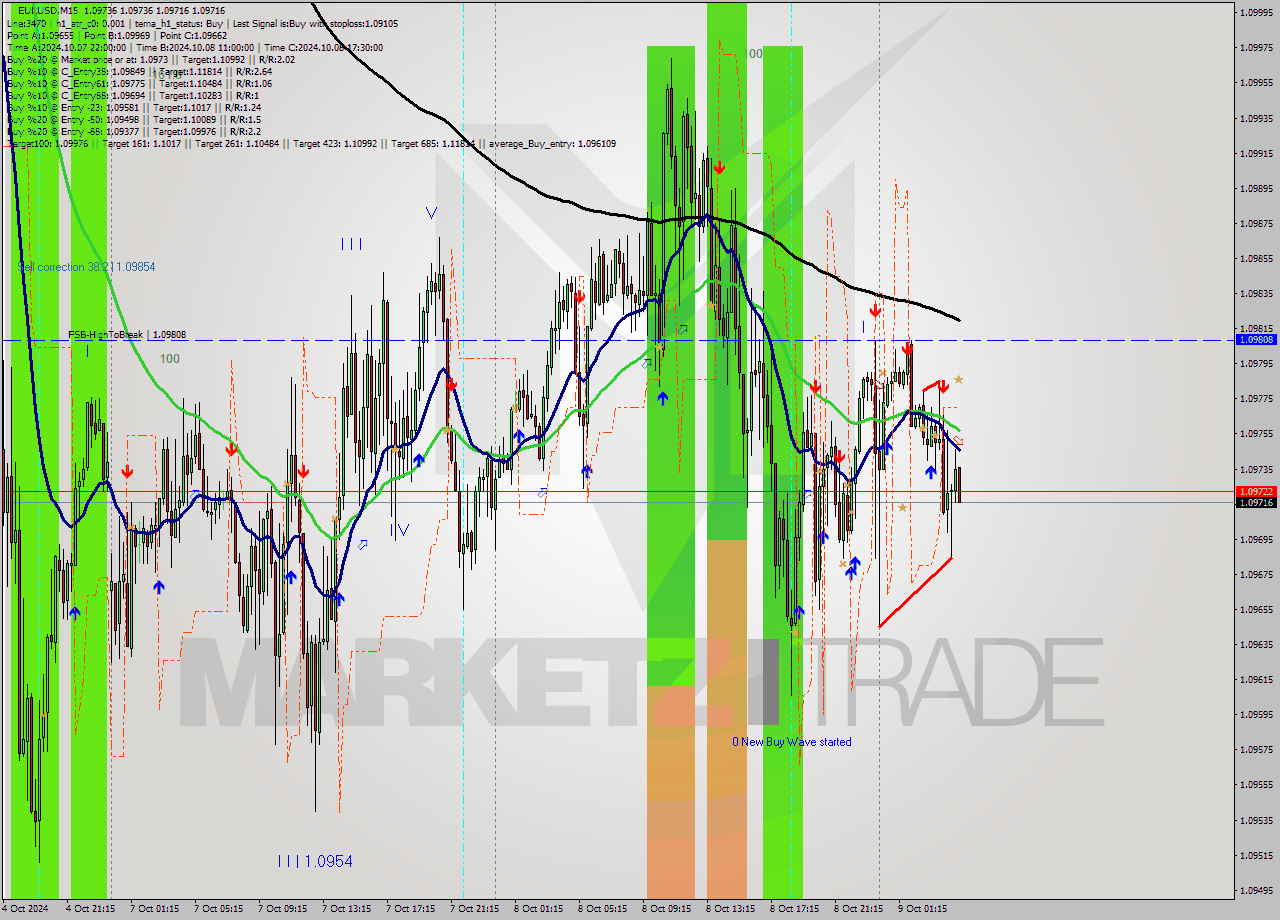The height and width of the screenshot is (920, 1280).
Task: Click the 1.09495 price axis value
Action: click(x=1256, y=890)
